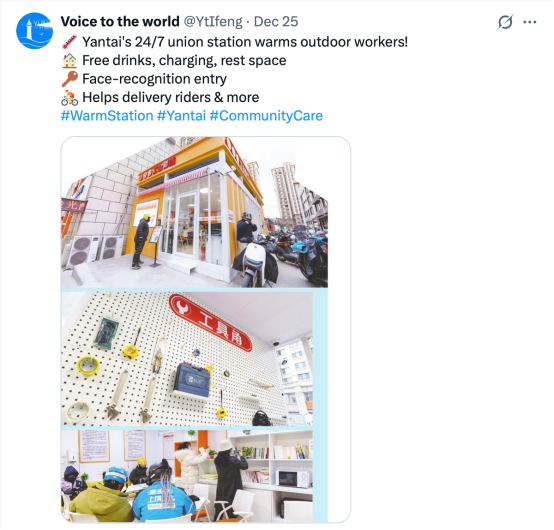Open the Grok explain post icon

tap(505, 22)
